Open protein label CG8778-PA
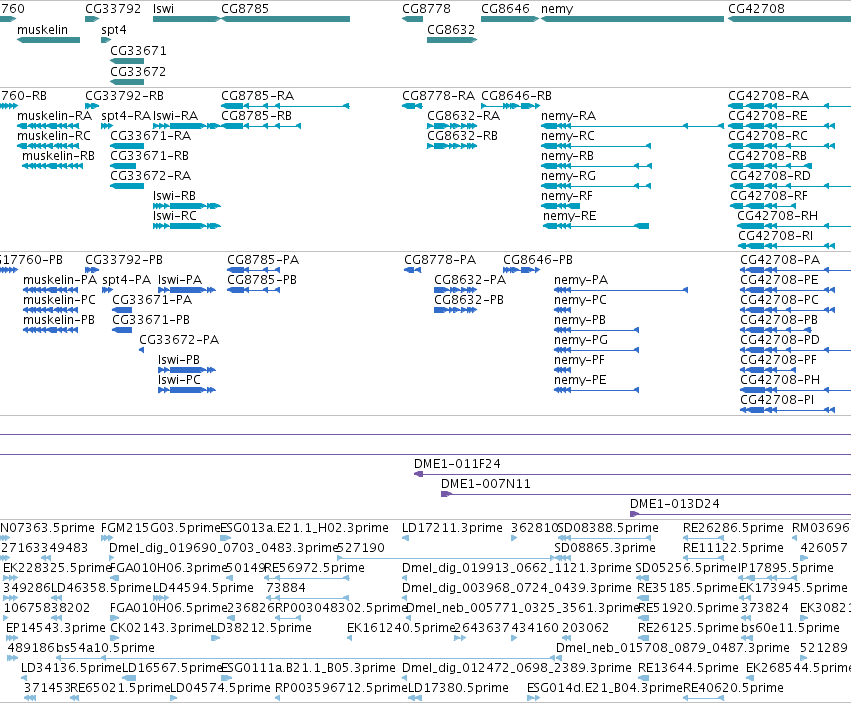Screen dimensions: 851x703 tap(440, 259)
